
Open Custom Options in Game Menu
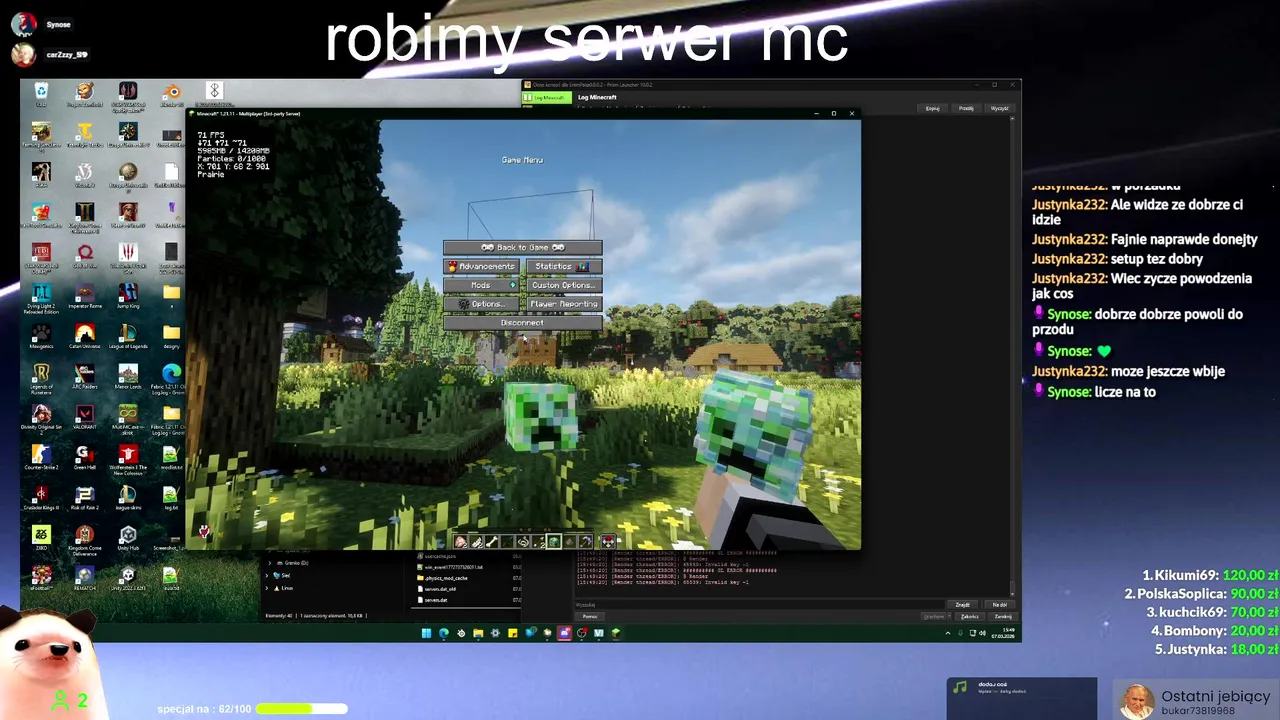pyautogui.click(x=564, y=285)
